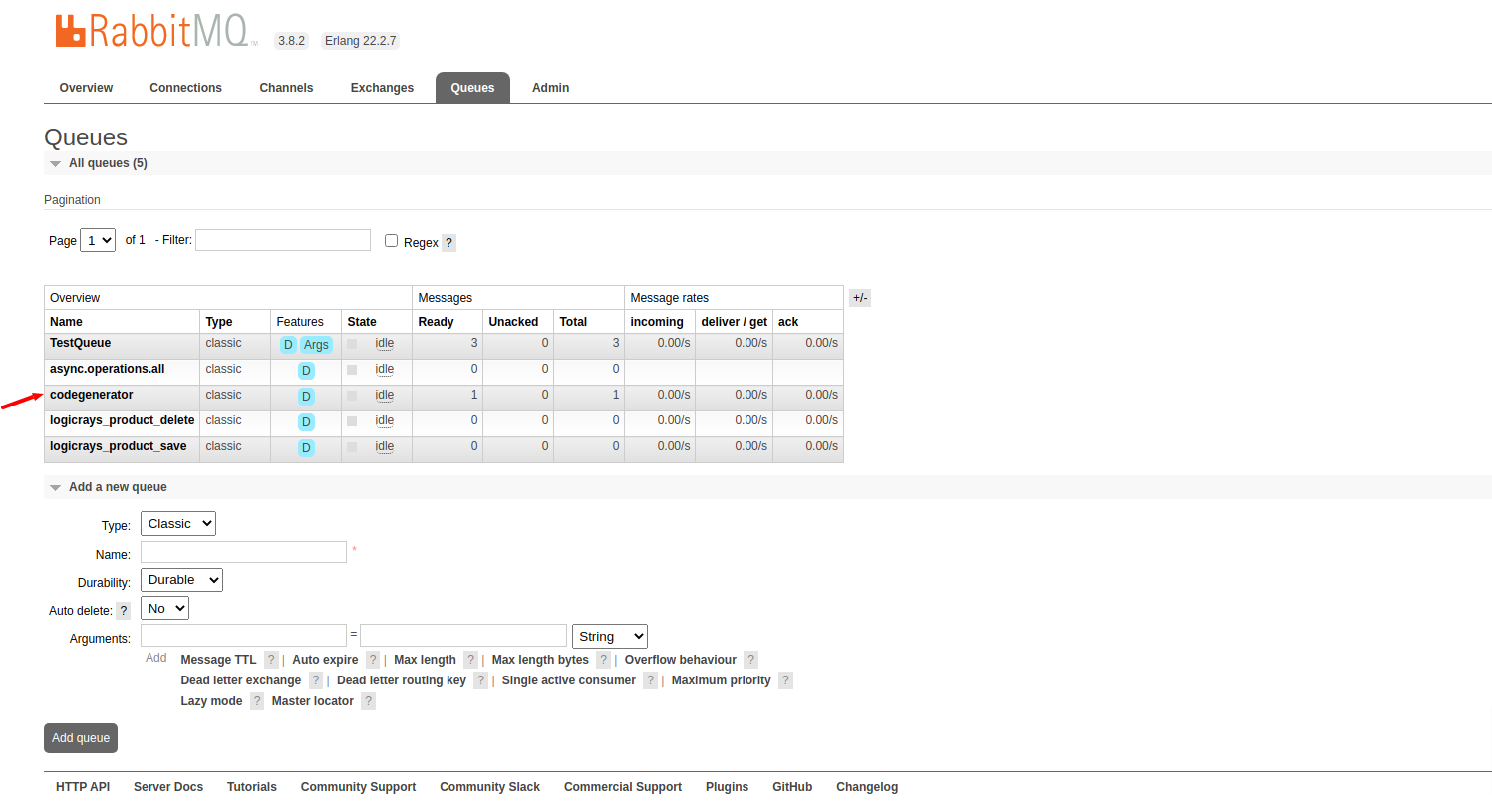Click the state indicator square for TestQueue
The width and height of the screenshot is (1492, 812).
tap(352, 344)
